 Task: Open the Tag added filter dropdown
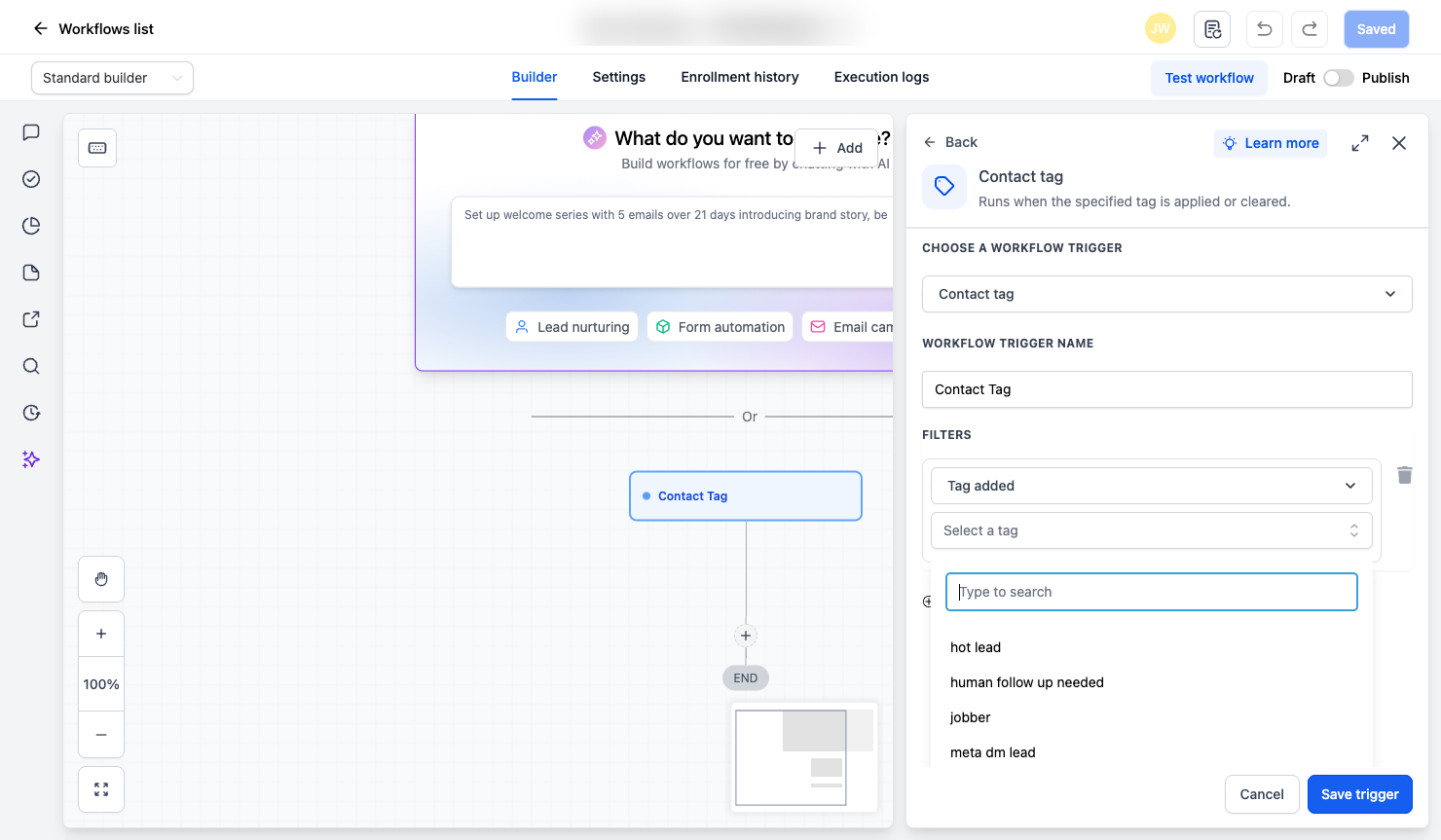[1151, 486]
